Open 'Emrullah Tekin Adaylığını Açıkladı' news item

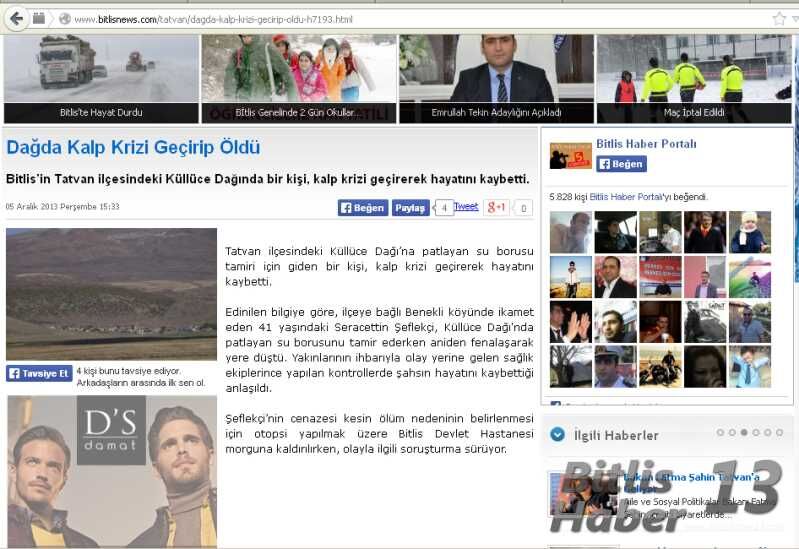point(496,78)
